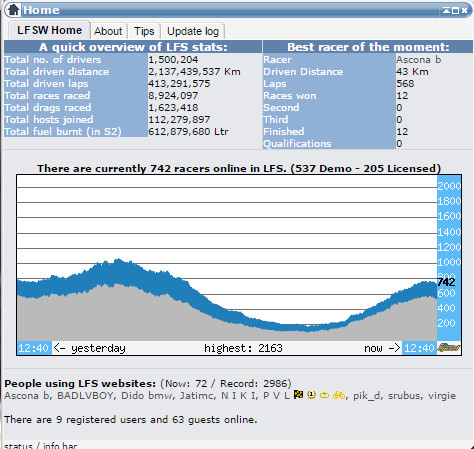Open Ascona b in website users list

point(26,396)
